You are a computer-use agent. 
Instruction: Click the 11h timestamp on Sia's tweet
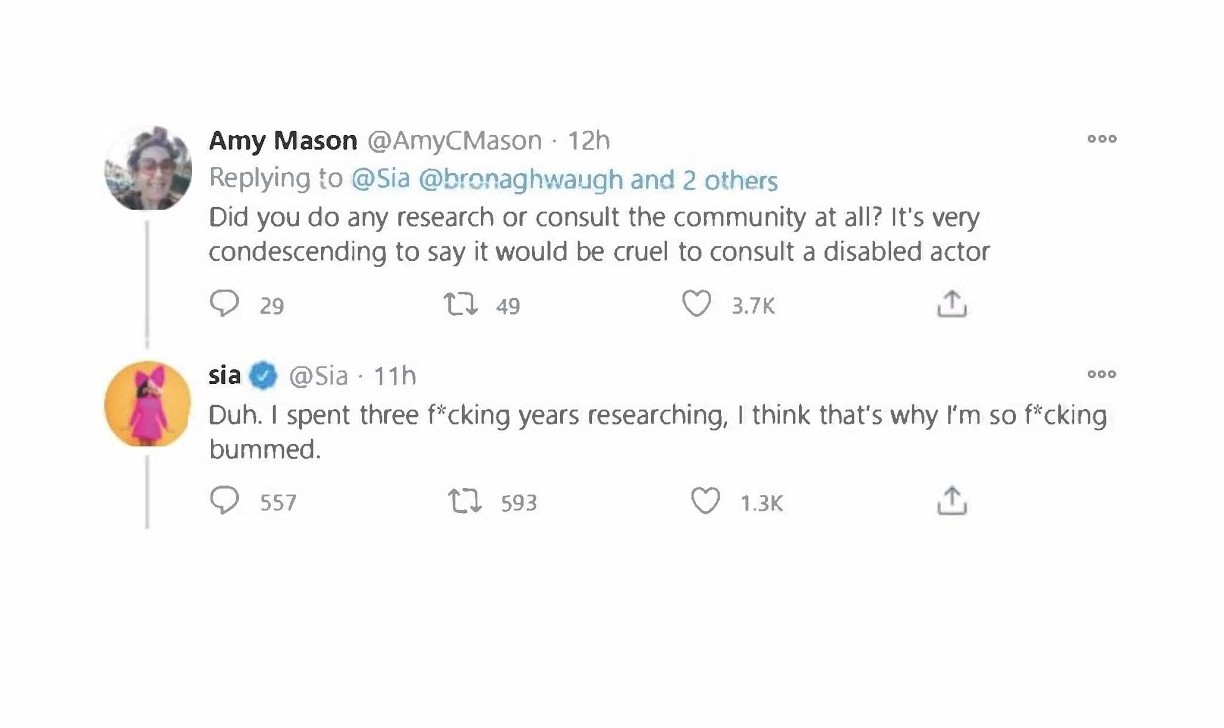tap(395, 376)
